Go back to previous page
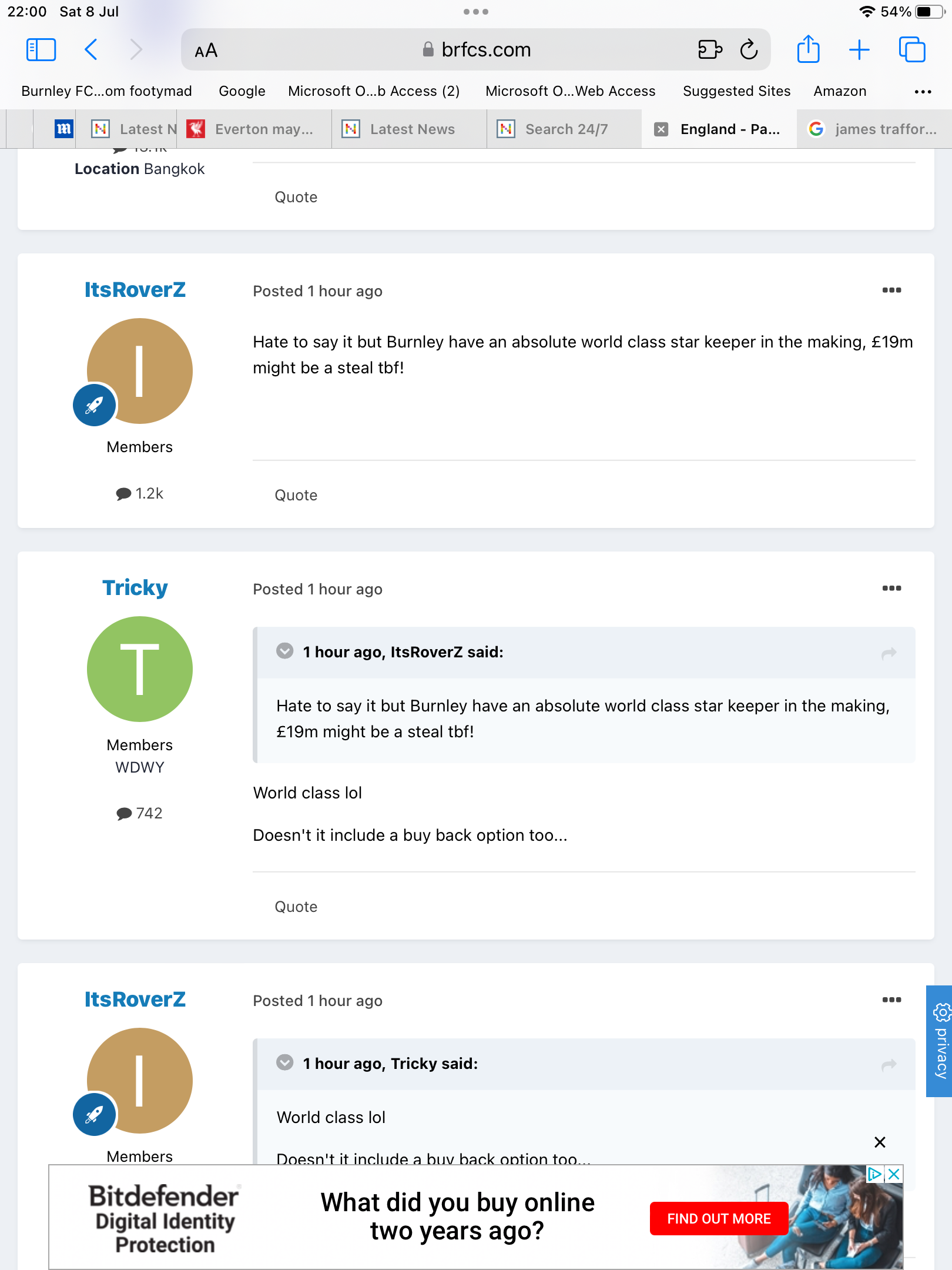Viewport: 952px width, 1270px height. pyautogui.click(x=91, y=50)
